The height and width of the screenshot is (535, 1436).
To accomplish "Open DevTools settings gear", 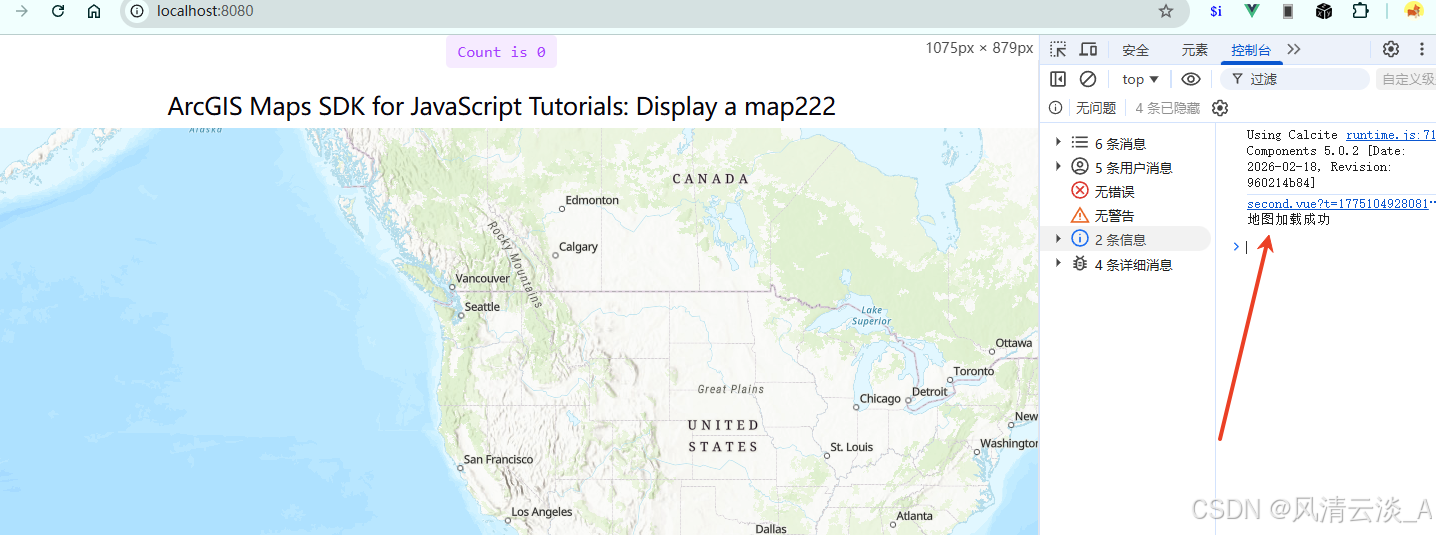I will (1391, 49).
